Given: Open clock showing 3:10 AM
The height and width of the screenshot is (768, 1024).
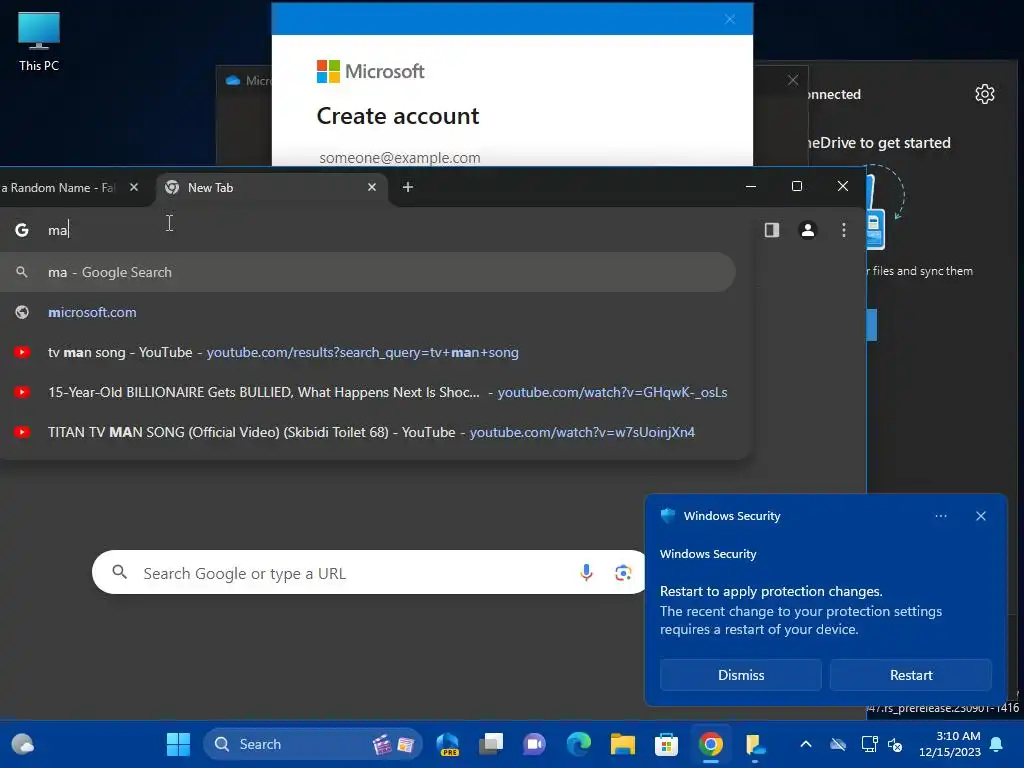Looking at the screenshot, I should tap(950, 744).
